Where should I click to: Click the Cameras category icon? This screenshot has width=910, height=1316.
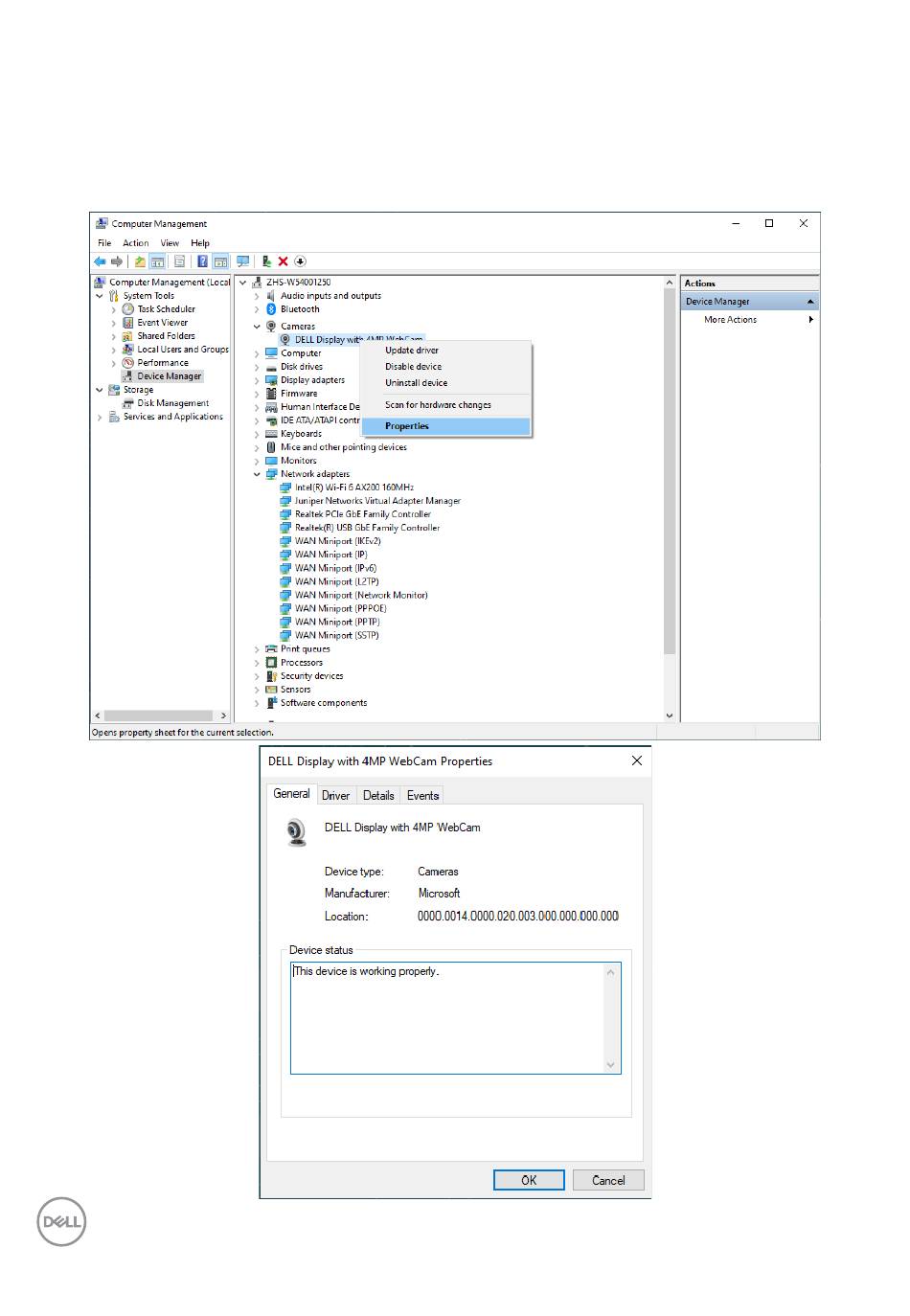271,327
